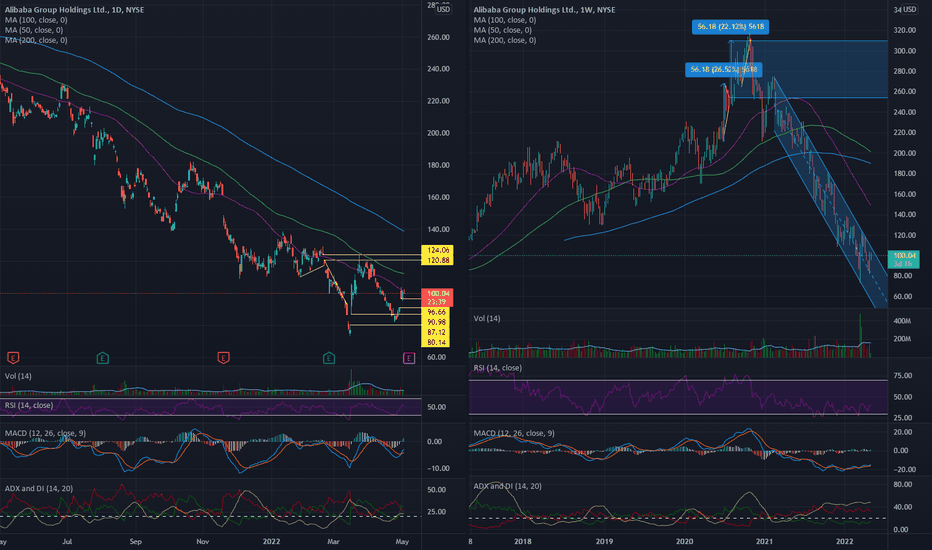Viewport: 932px width, 550px height.
Task: Select the MA (50, close, 0) legend on the weekly chart
Action: (502, 30)
